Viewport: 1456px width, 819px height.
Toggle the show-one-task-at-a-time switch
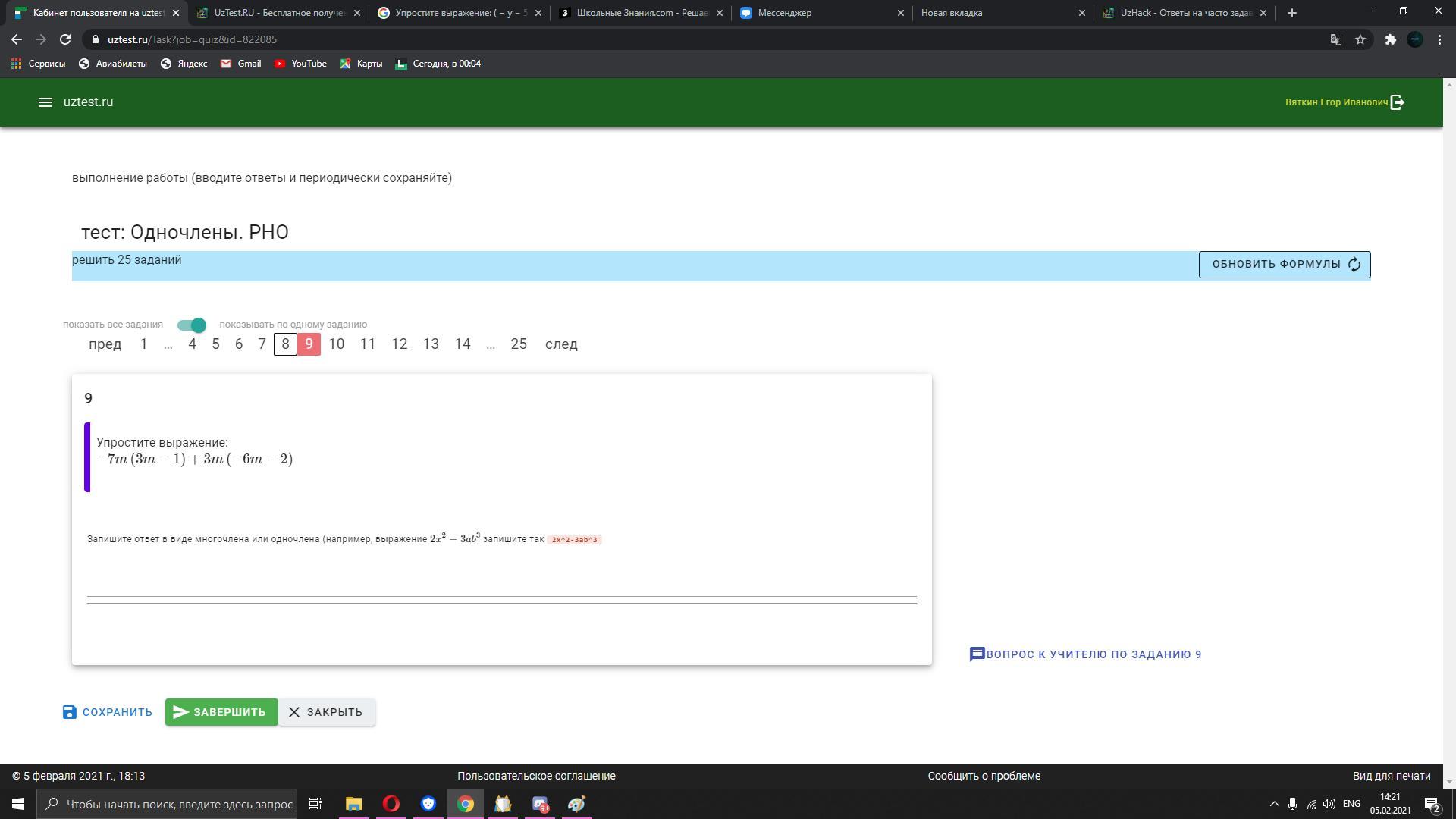192,325
